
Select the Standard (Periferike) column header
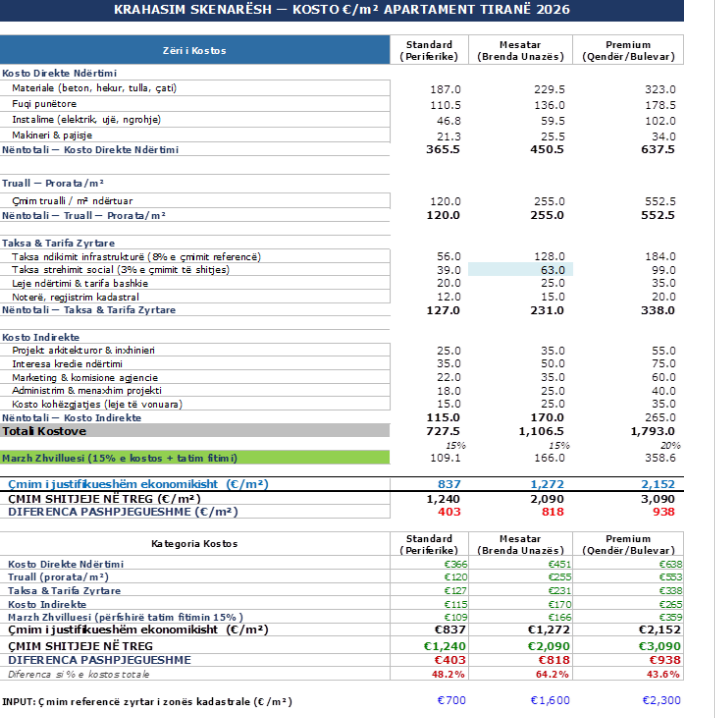click(429, 50)
